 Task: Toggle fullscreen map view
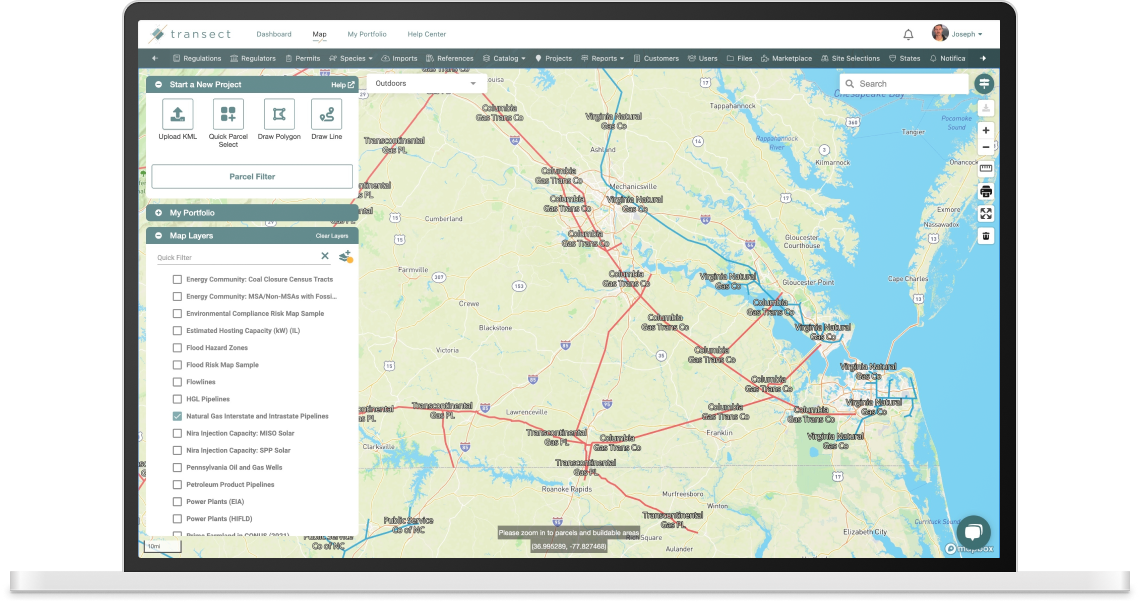coord(986,213)
